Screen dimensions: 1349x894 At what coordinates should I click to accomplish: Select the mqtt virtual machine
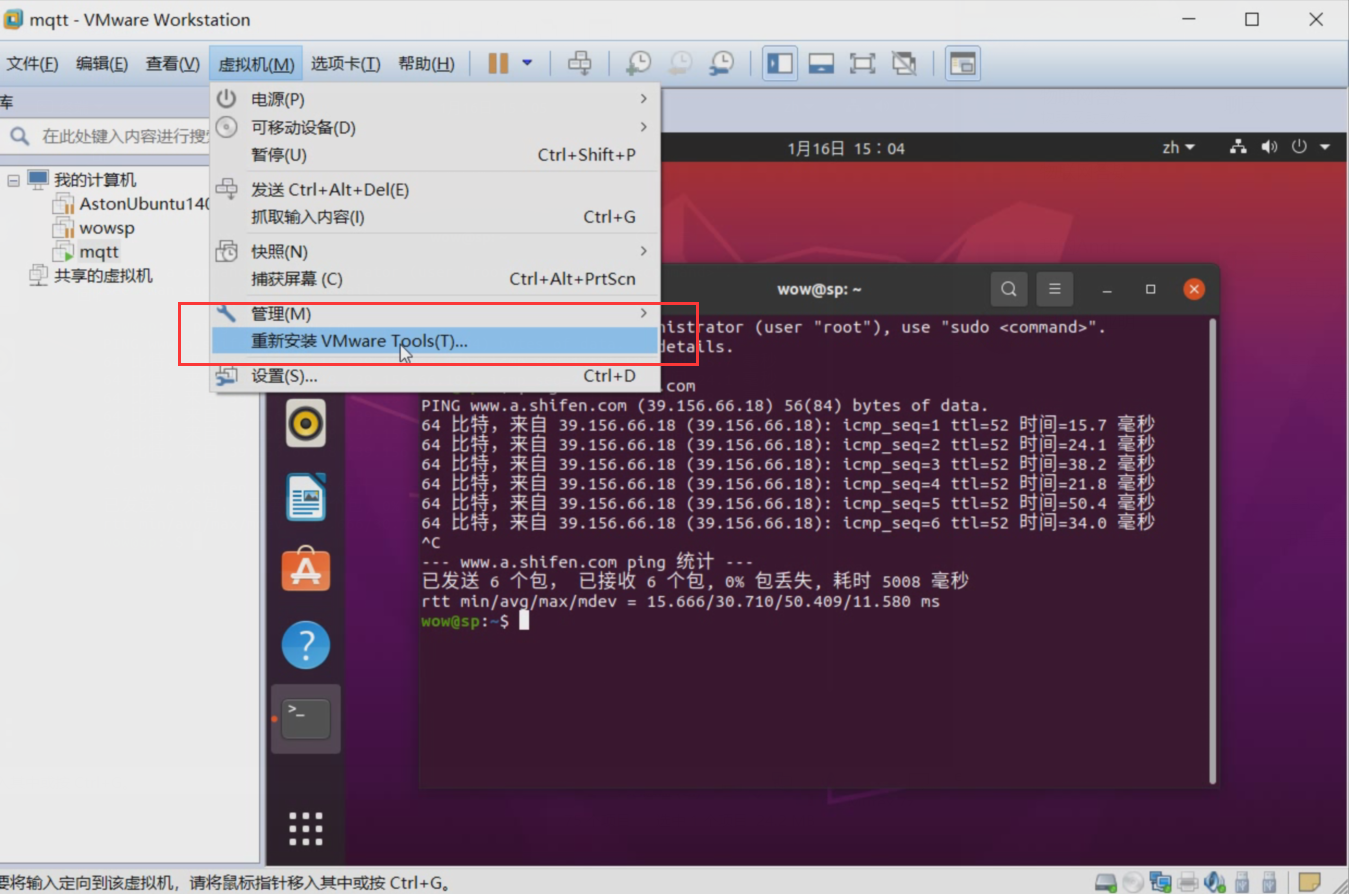99,252
